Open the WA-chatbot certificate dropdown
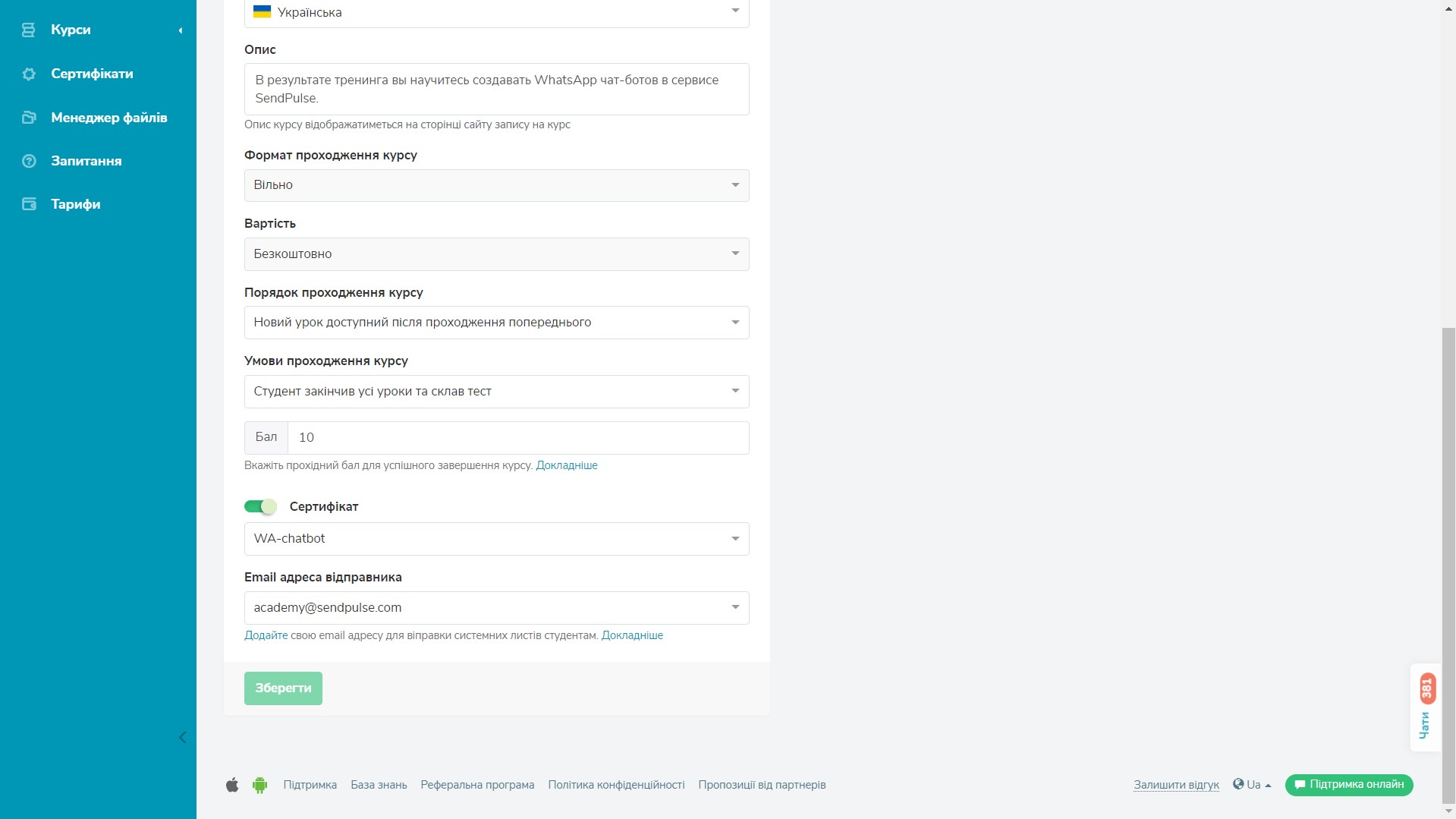This screenshot has width=1456, height=819. click(x=496, y=539)
